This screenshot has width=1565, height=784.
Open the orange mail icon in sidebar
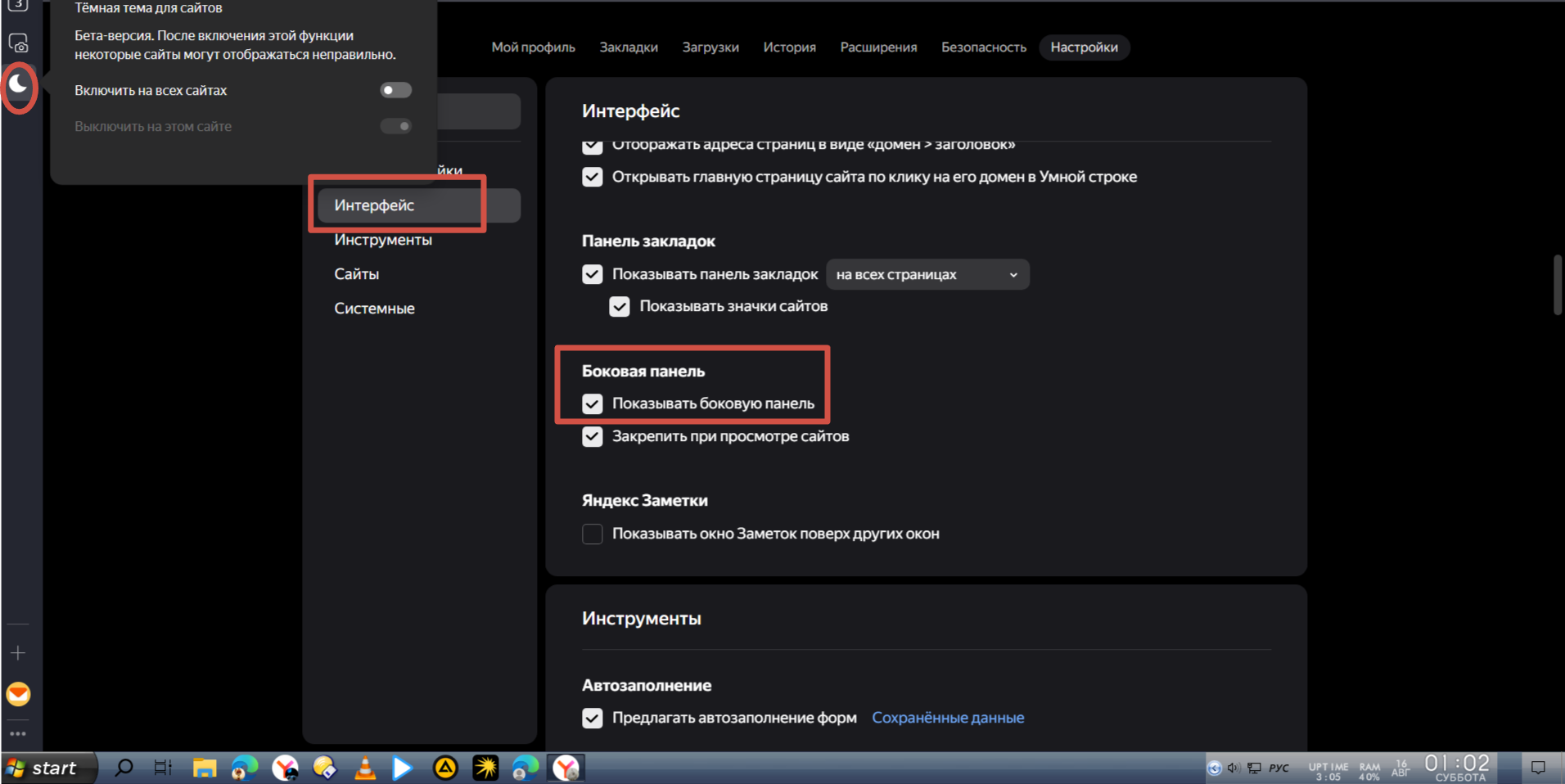(x=18, y=694)
